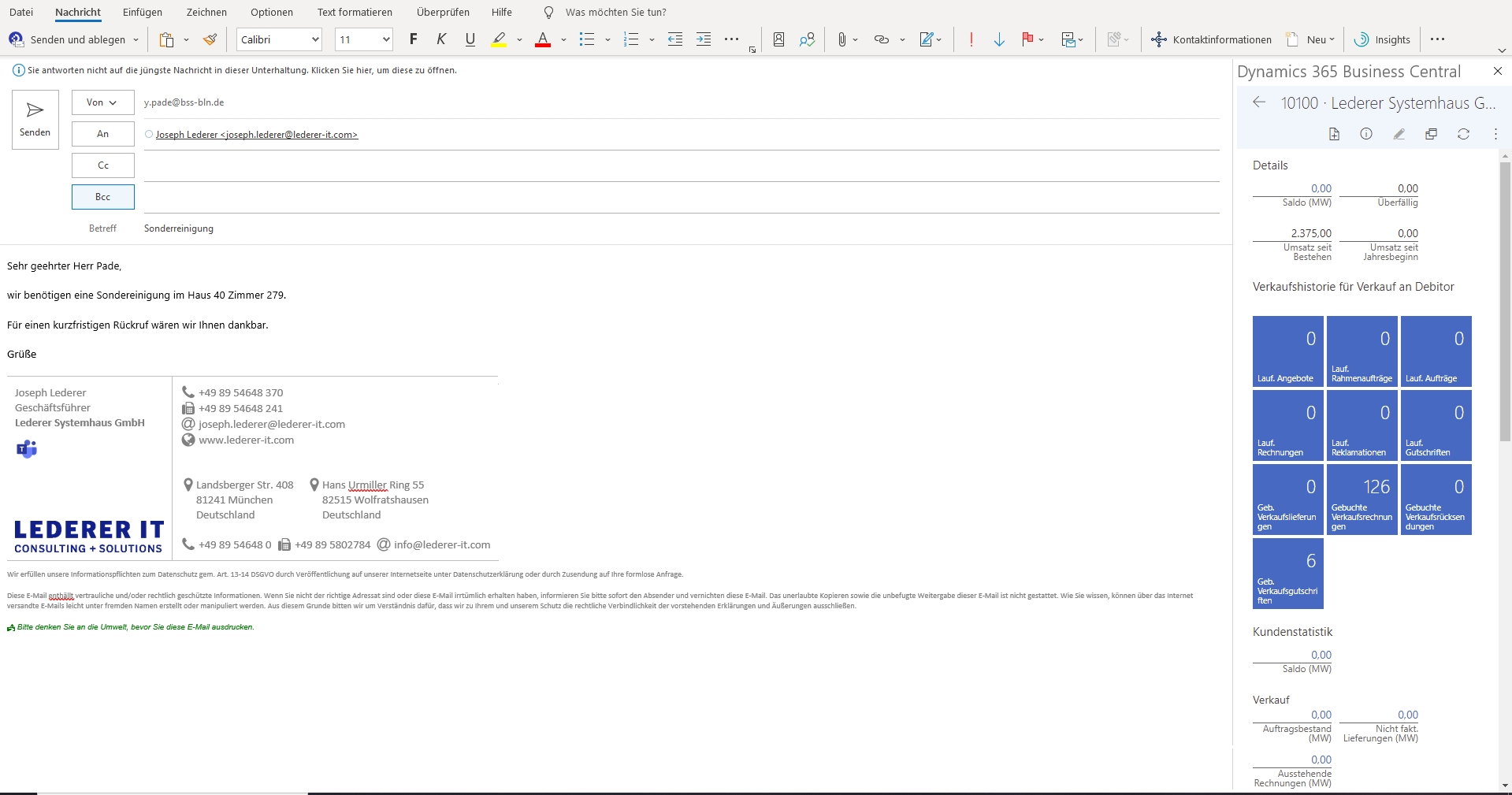Screen dimensions: 1512x795
Task: Click the Betreff subject field
Action: point(682,228)
